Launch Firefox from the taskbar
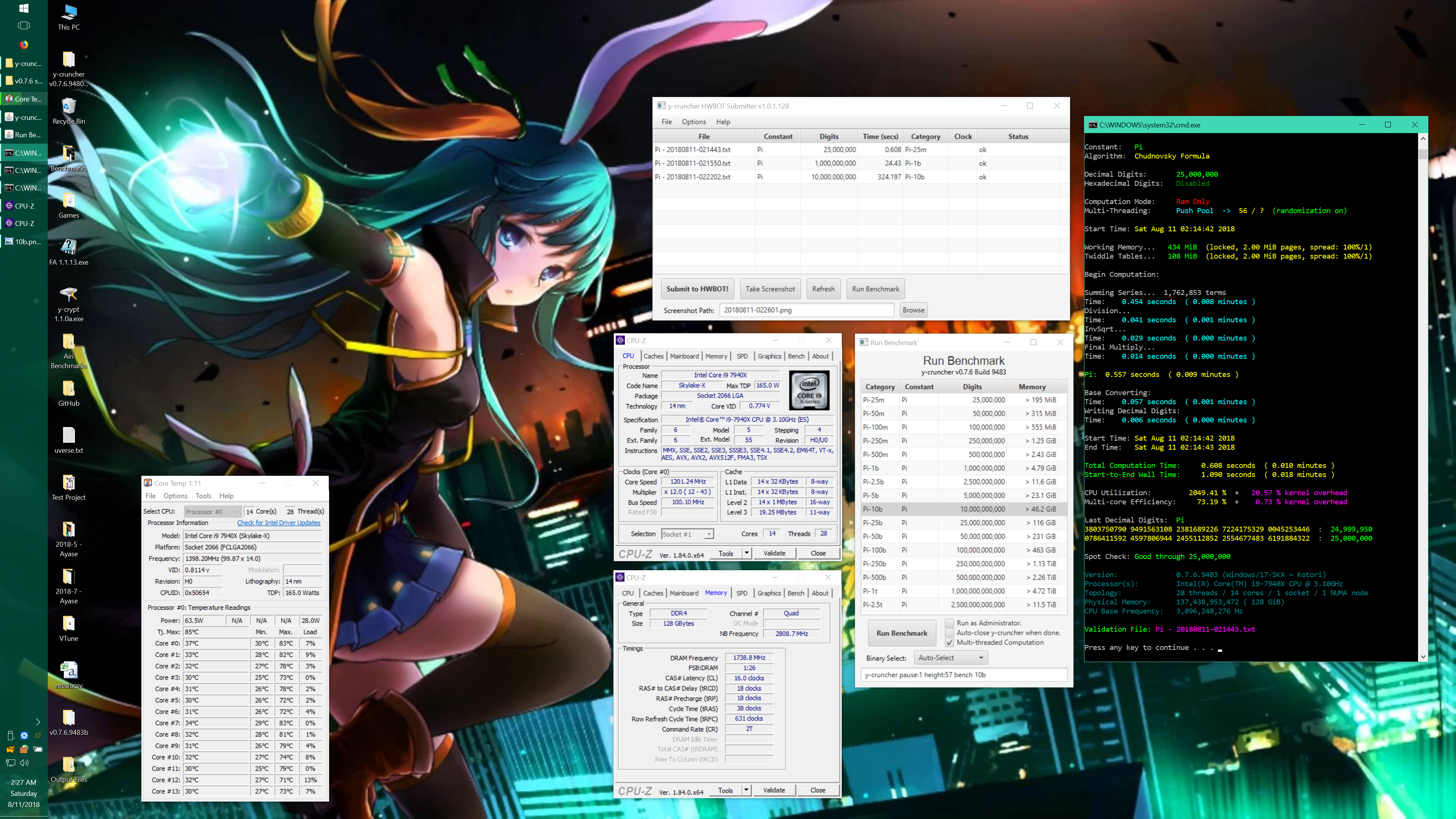1456x819 pixels. (24, 45)
